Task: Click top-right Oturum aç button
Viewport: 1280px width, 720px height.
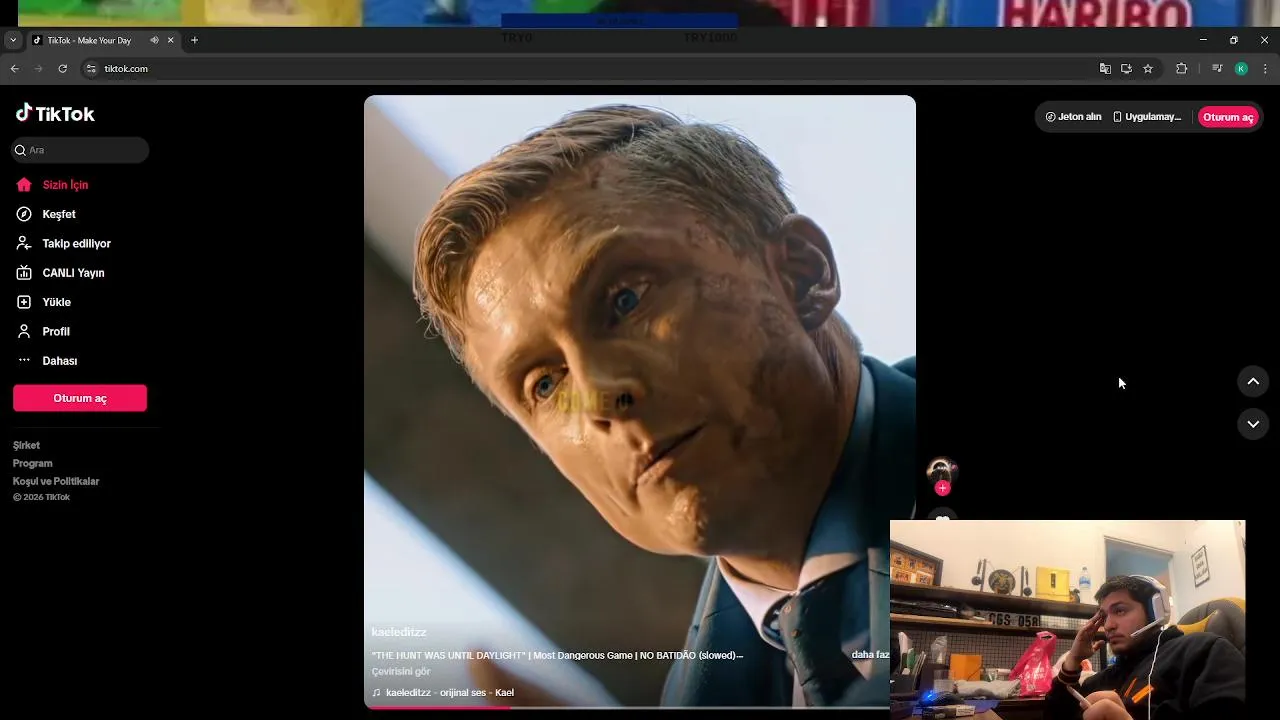Action: click(x=1228, y=117)
